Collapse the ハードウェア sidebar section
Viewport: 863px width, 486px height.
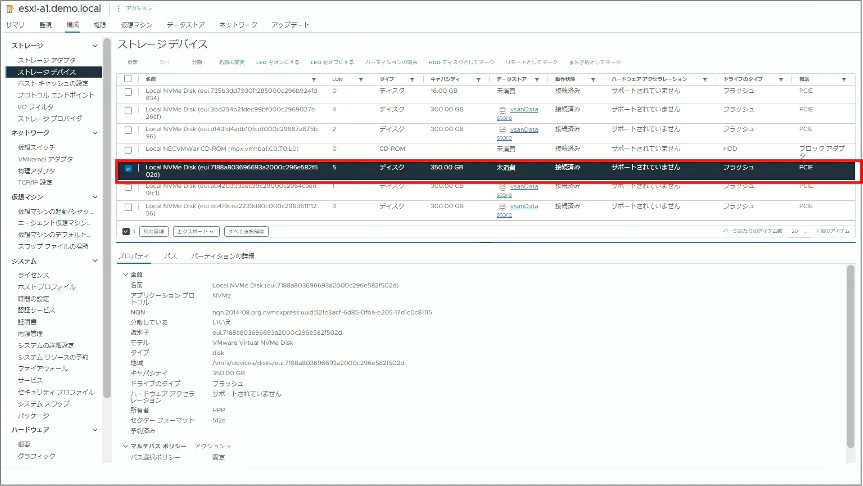95,430
